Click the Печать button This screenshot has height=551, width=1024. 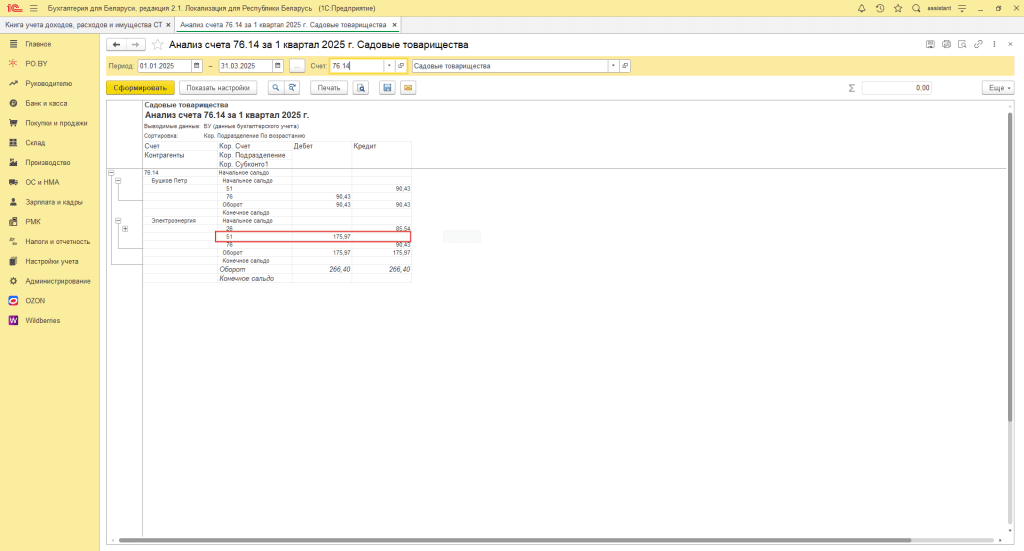click(329, 87)
